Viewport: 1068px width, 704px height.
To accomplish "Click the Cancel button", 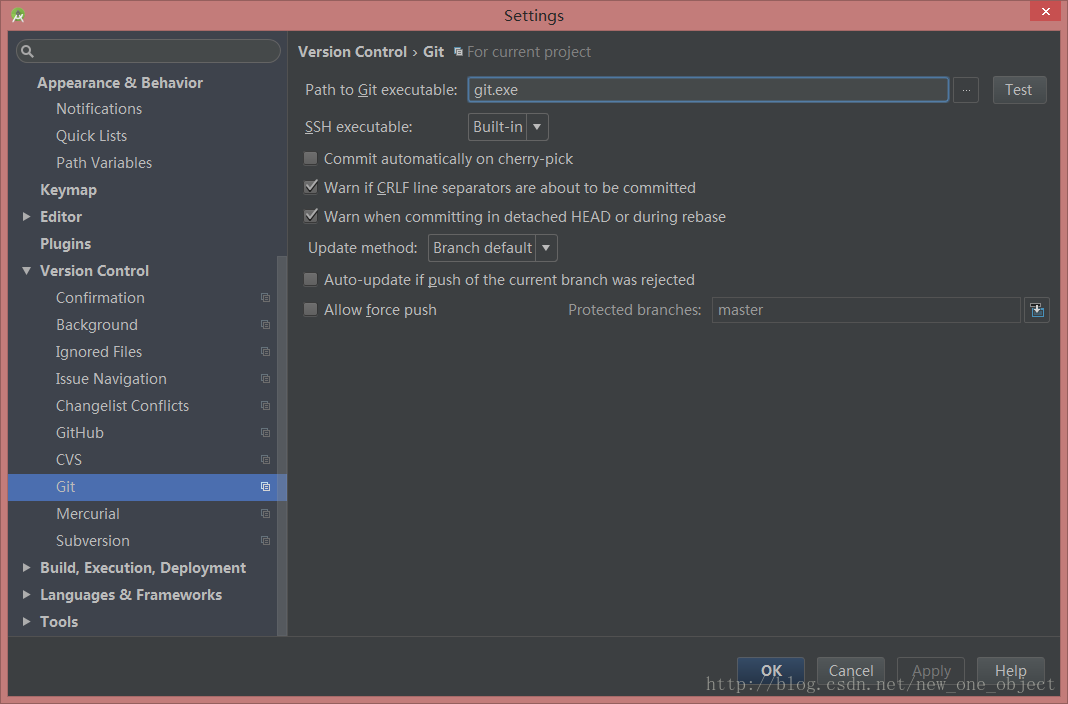I will [x=851, y=671].
